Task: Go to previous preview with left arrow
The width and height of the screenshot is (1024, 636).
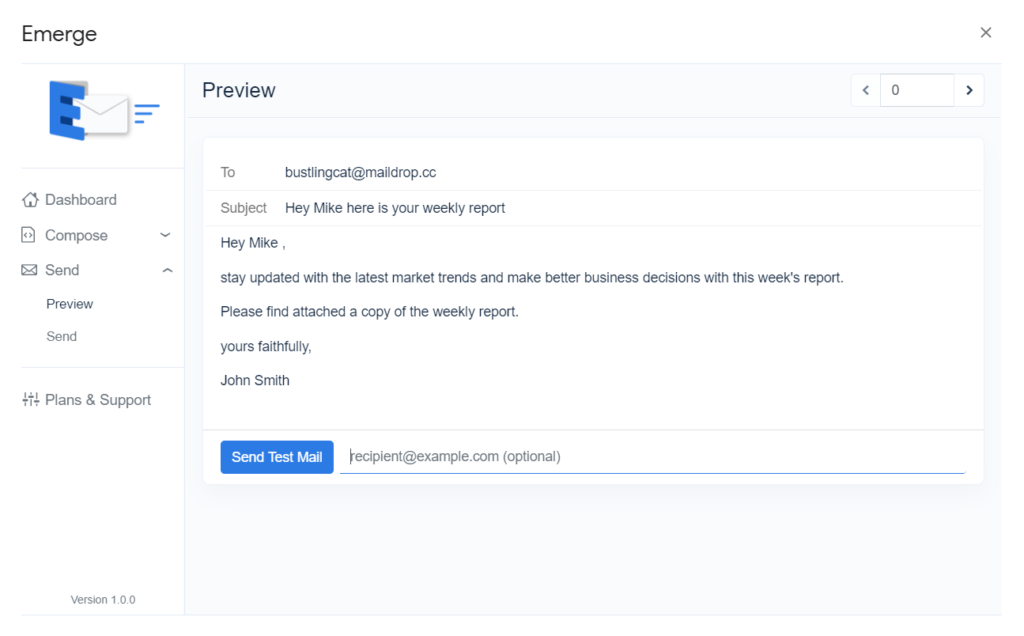Action: pyautogui.click(x=866, y=90)
